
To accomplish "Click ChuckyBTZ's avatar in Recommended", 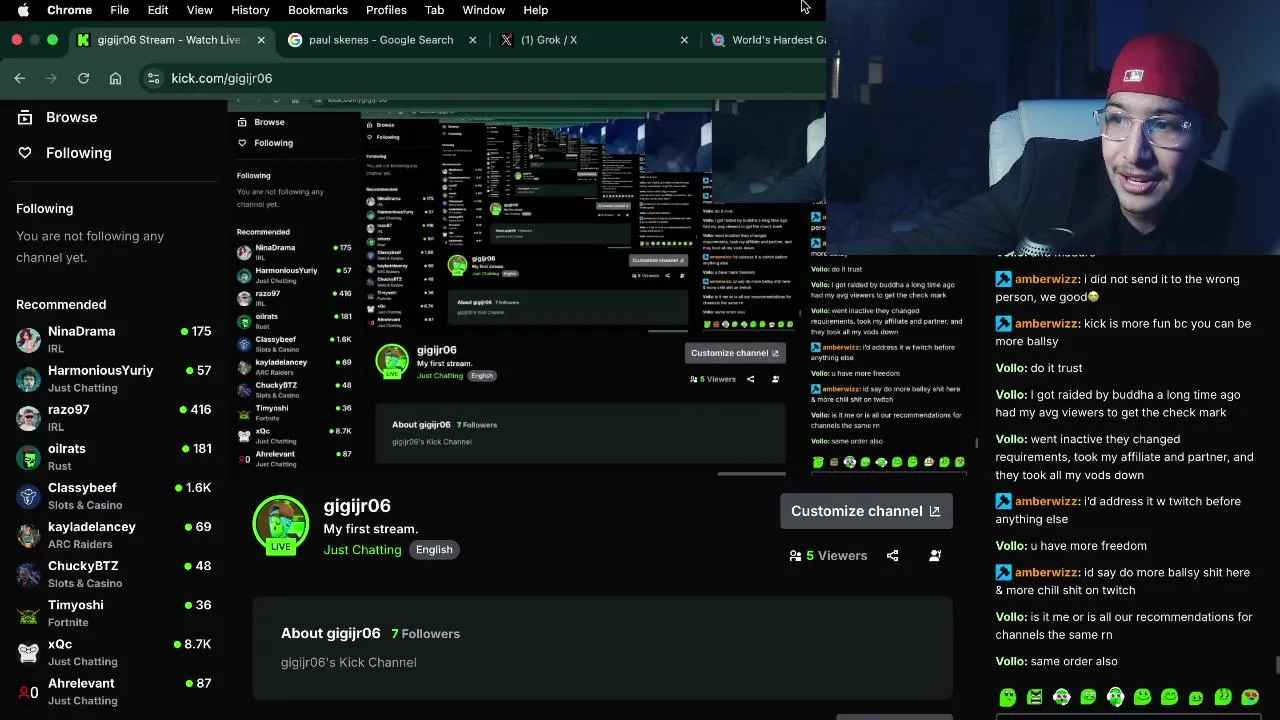I will click(28, 574).
